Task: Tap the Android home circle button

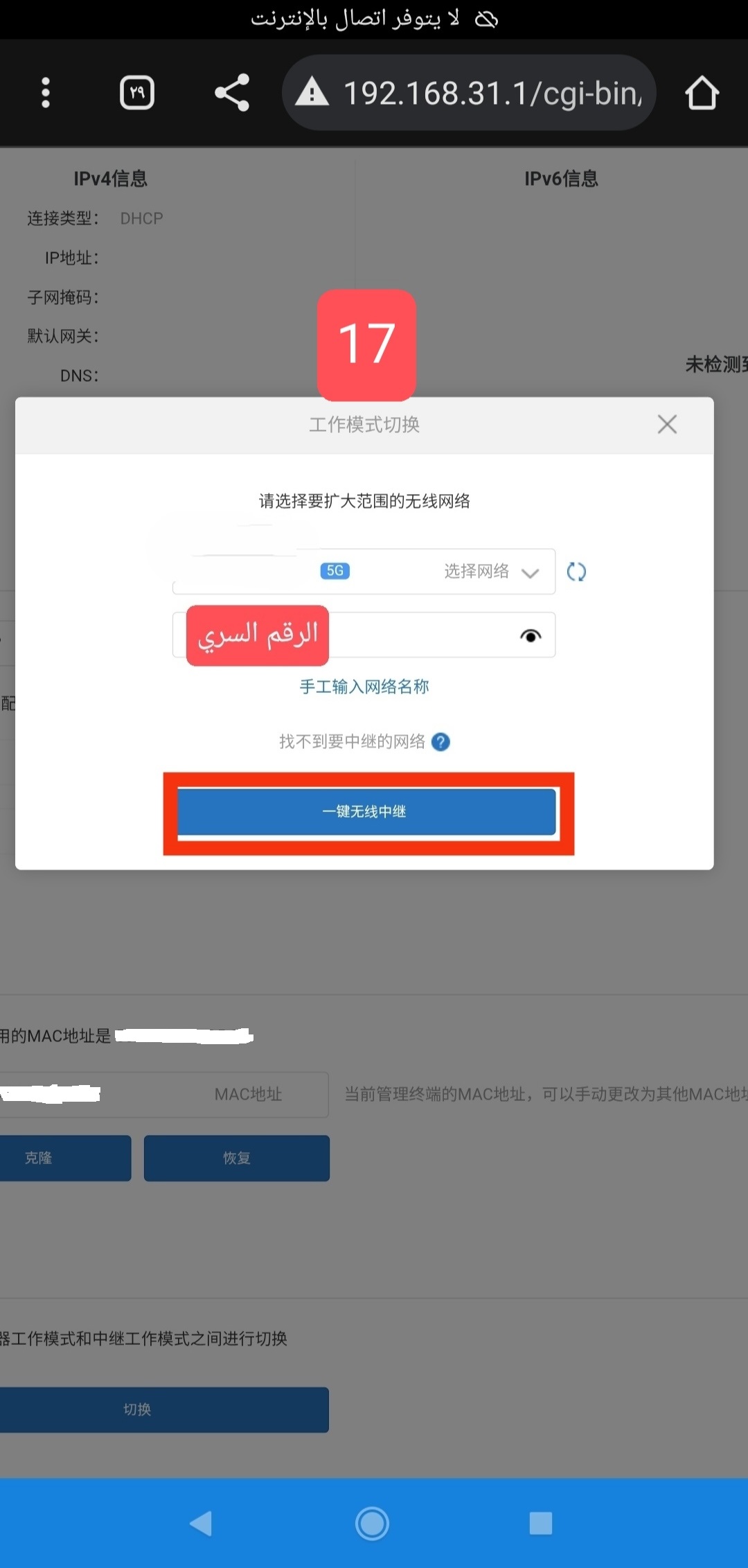Action: 372,1523
